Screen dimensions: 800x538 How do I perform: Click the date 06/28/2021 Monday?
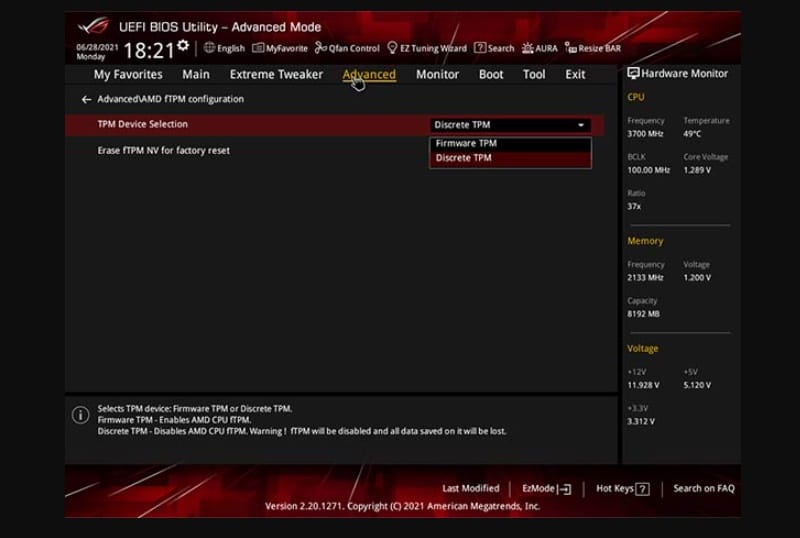(x=96, y=52)
